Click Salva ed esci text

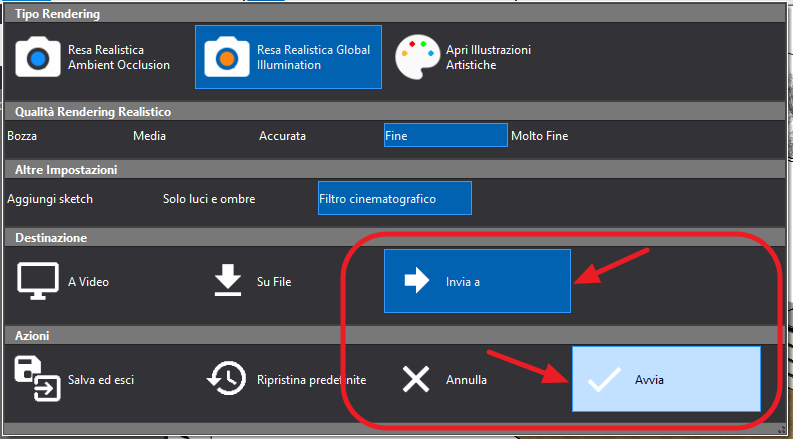[x=101, y=380]
